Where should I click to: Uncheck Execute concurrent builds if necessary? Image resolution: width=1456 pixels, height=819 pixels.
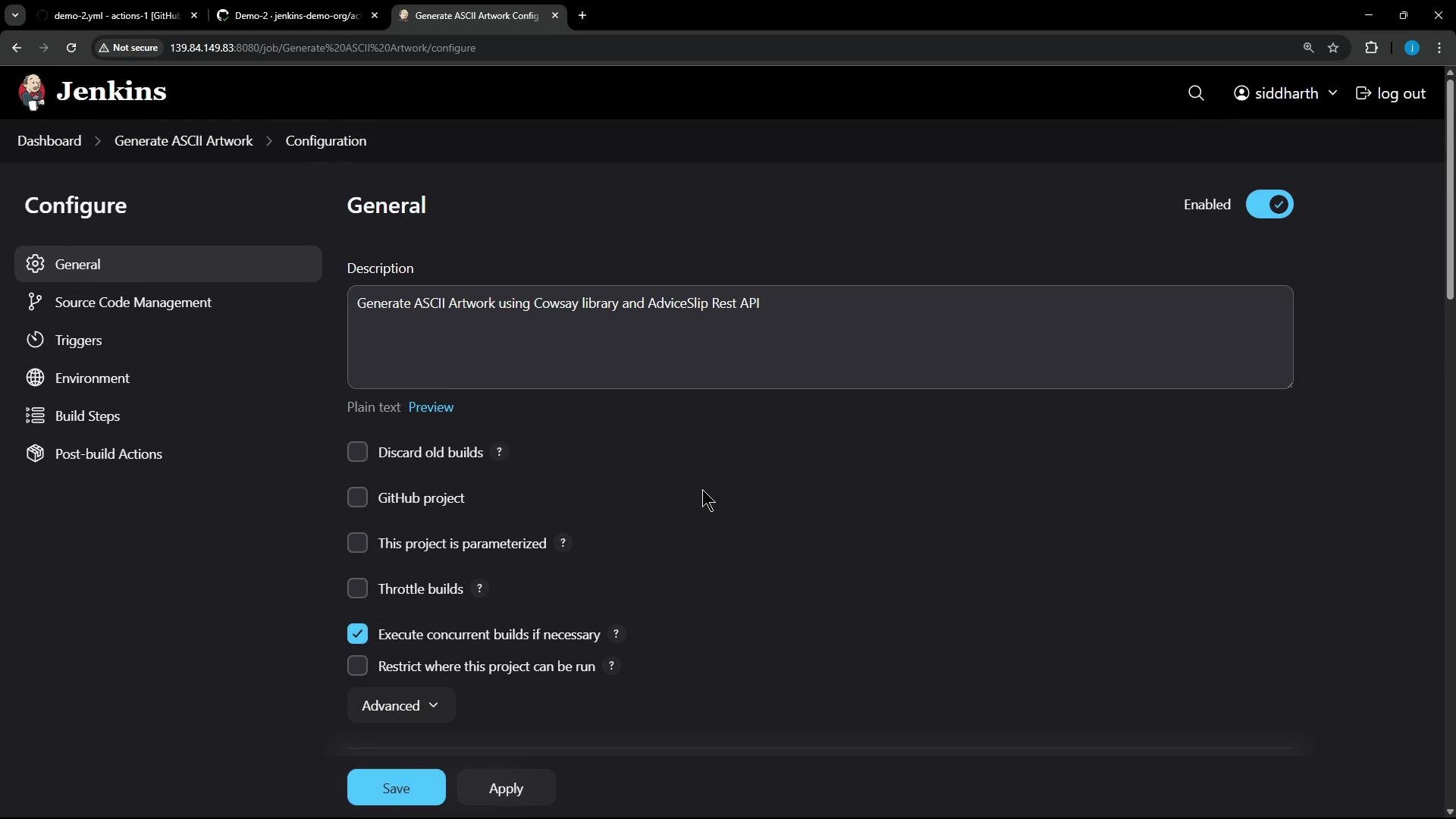357,634
